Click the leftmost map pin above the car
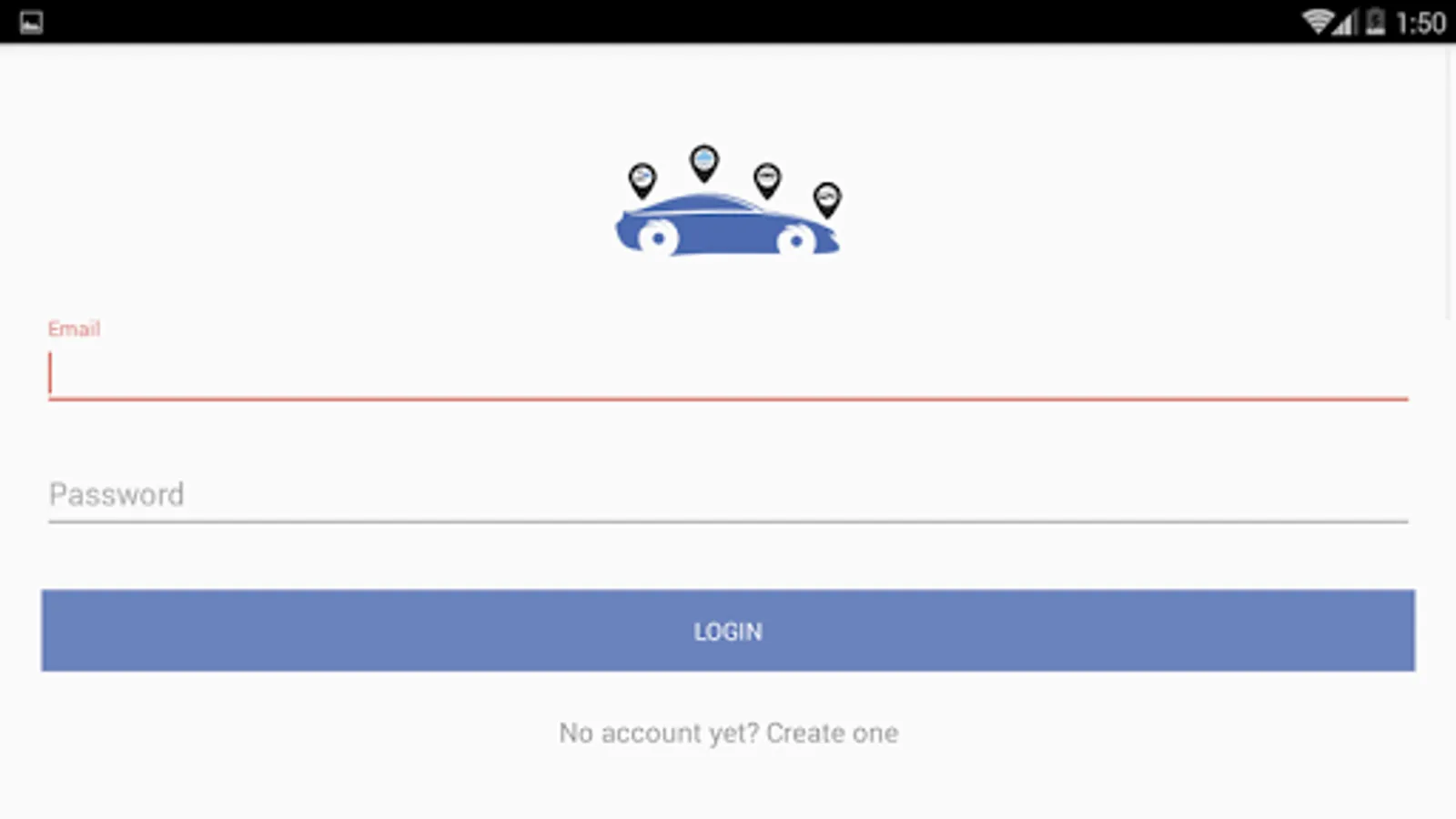The height and width of the screenshot is (819, 1456). pos(642,180)
